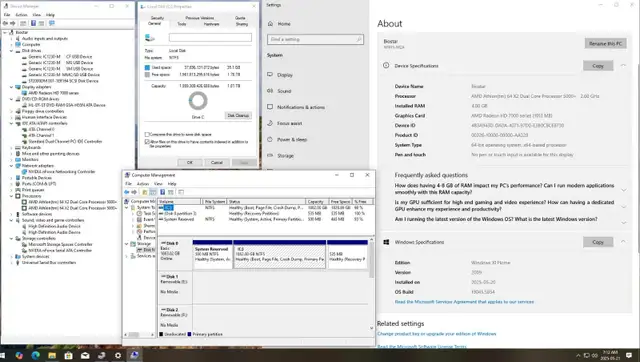The height and width of the screenshot is (362, 640).
Task: Click blue Help icon in Device Manager toolbar
Action: (x=33, y=23)
